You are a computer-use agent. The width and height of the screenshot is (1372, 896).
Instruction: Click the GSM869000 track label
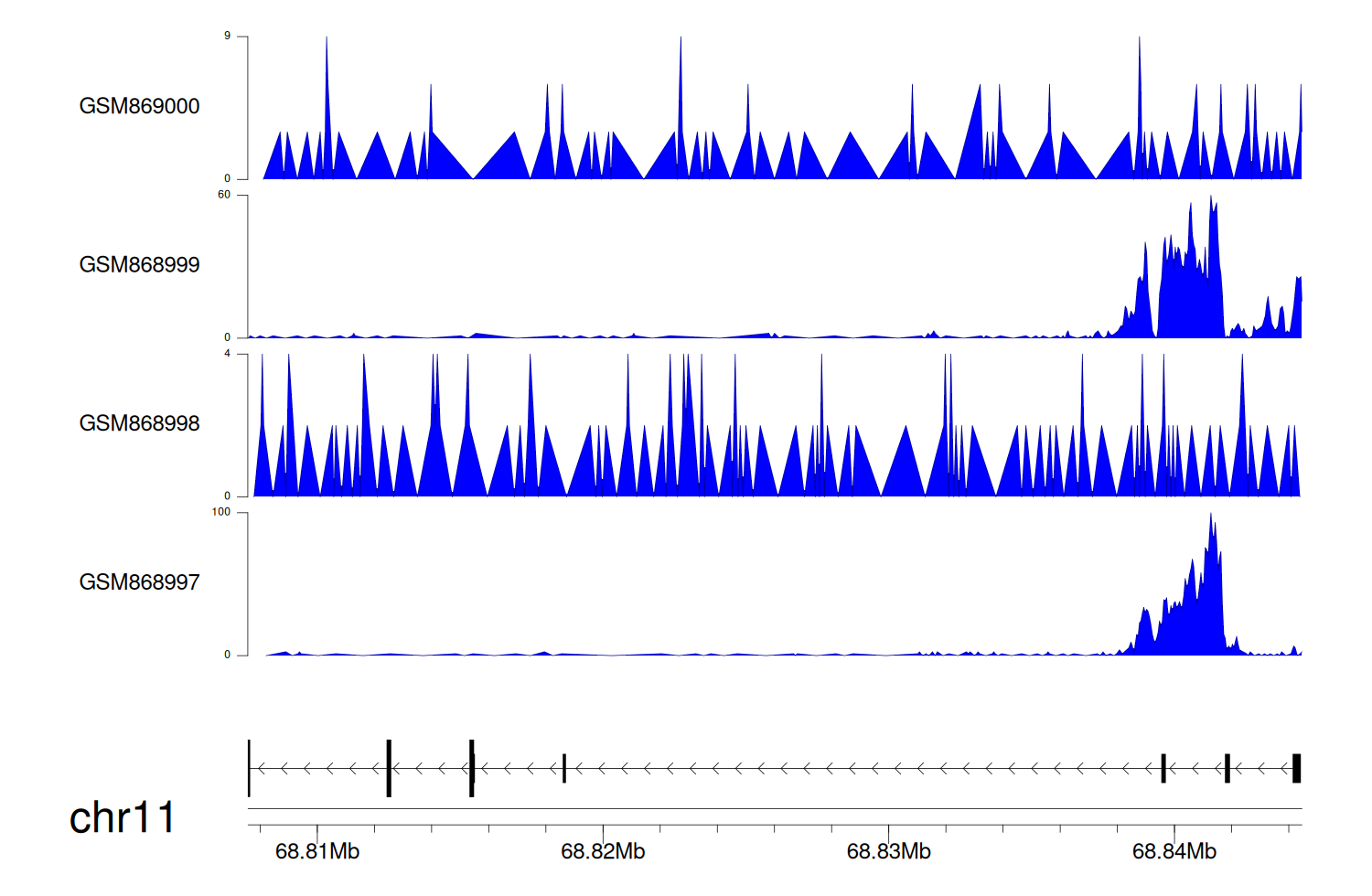pos(139,106)
